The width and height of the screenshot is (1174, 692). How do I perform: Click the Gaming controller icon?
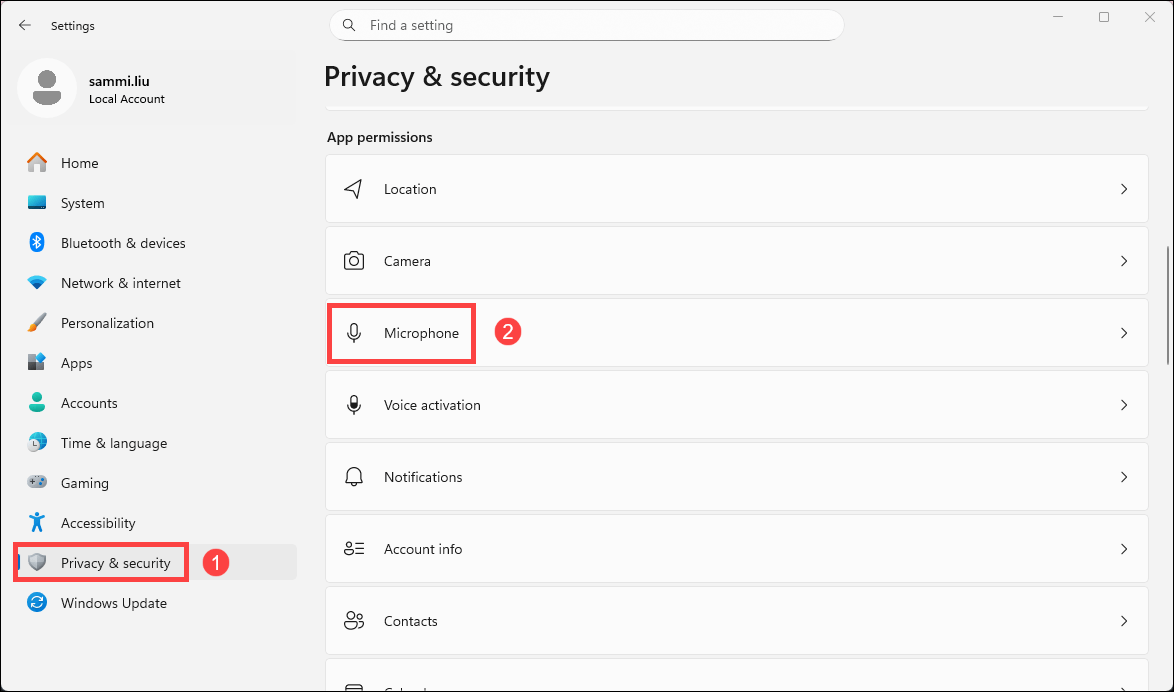(x=37, y=483)
